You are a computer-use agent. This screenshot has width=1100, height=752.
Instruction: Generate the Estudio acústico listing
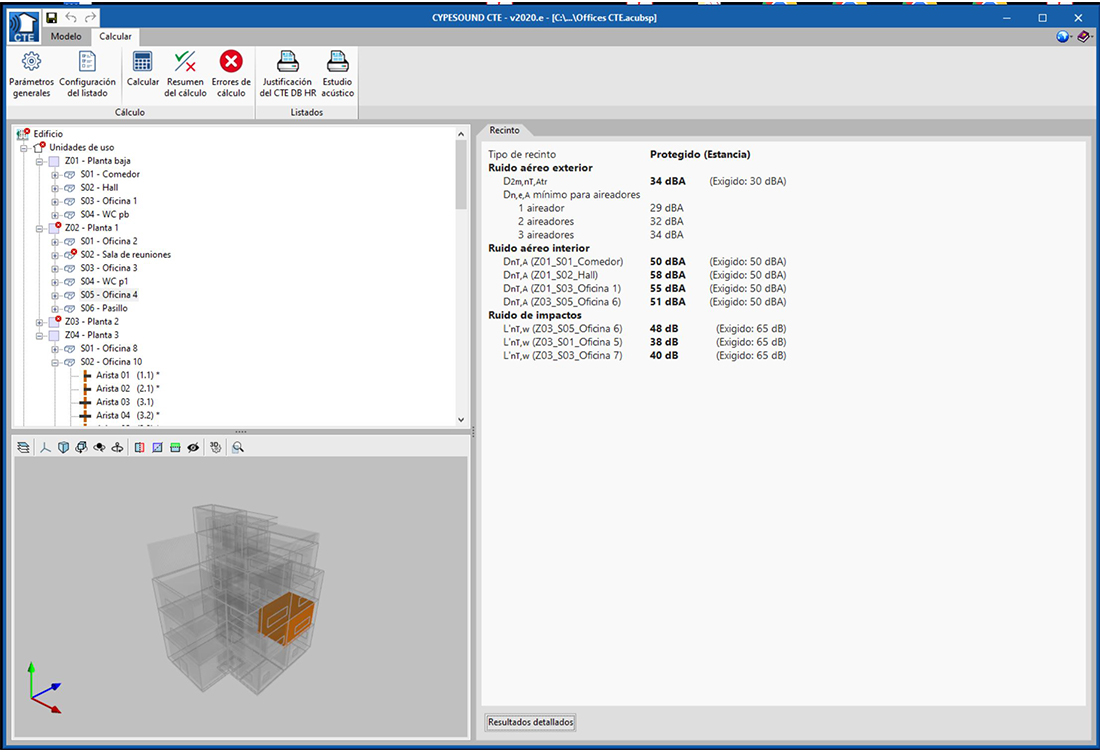pos(337,74)
